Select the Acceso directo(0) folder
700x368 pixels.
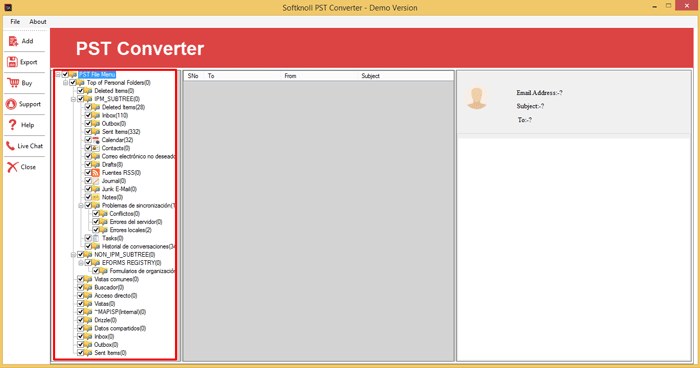point(116,296)
